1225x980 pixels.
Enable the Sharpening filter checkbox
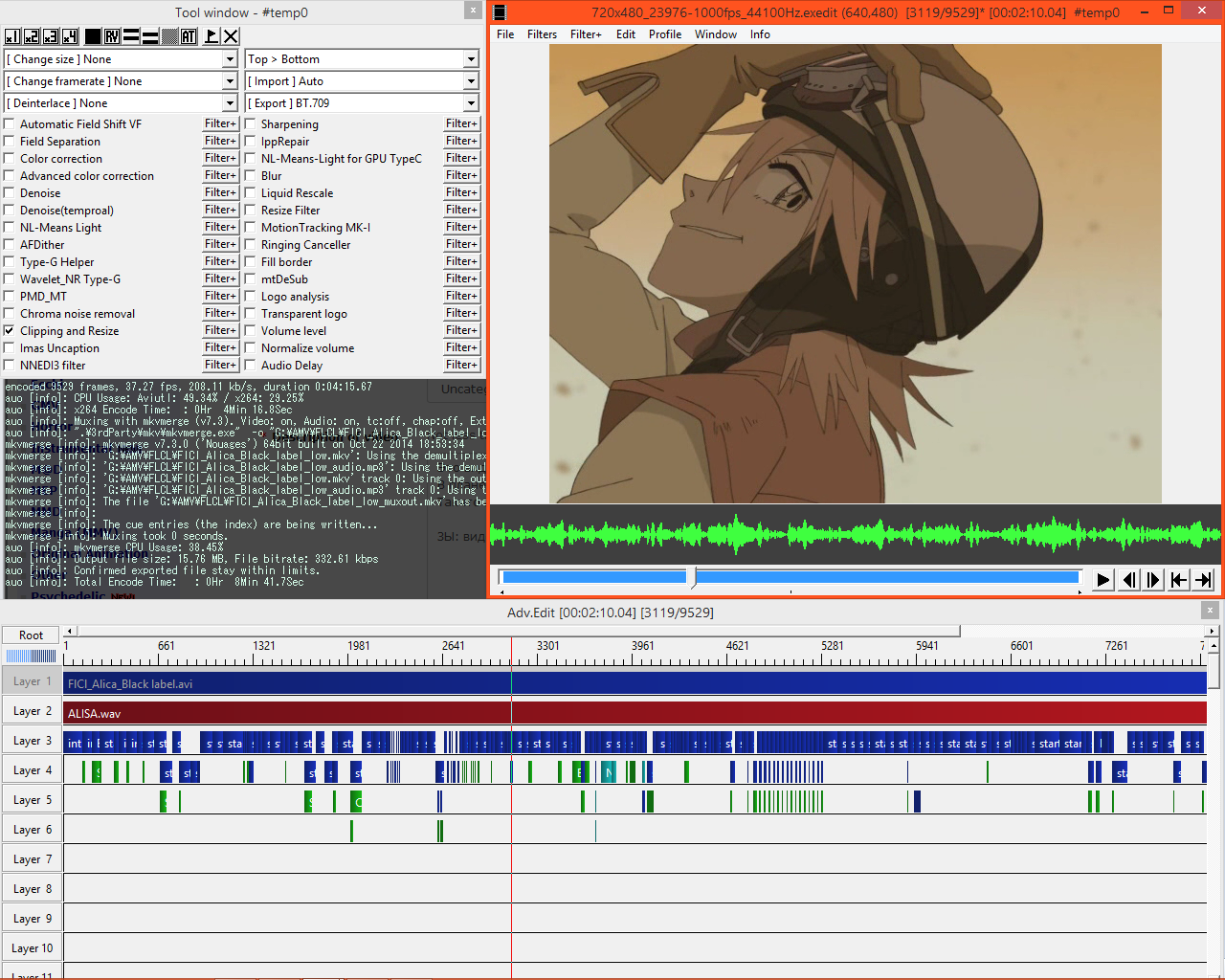tap(251, 124)
